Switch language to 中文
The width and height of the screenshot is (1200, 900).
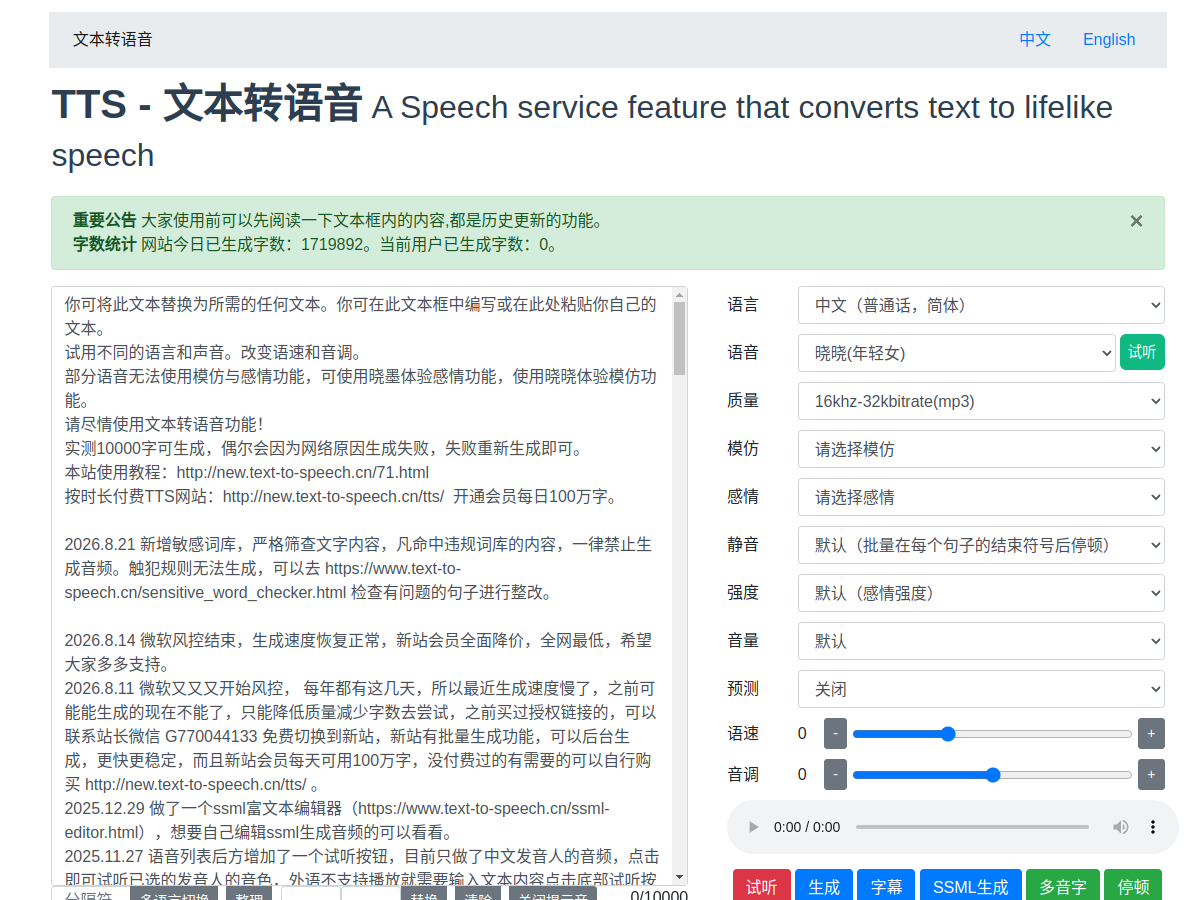coord(1035,39)
